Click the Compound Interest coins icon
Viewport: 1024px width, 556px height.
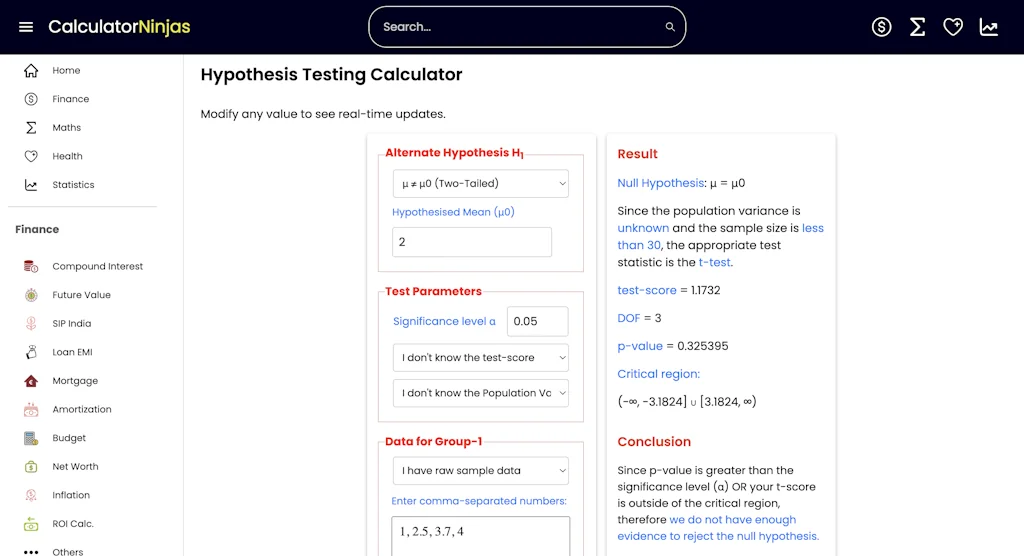click(31, 267)
